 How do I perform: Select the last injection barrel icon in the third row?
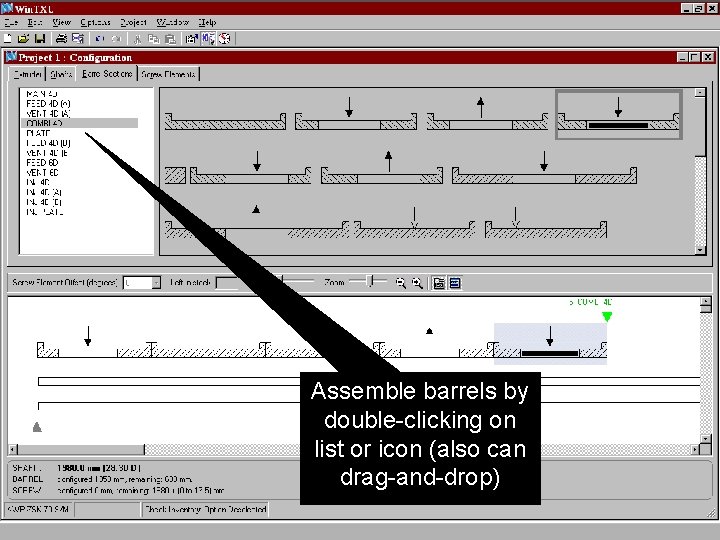(x=546, y=223)
